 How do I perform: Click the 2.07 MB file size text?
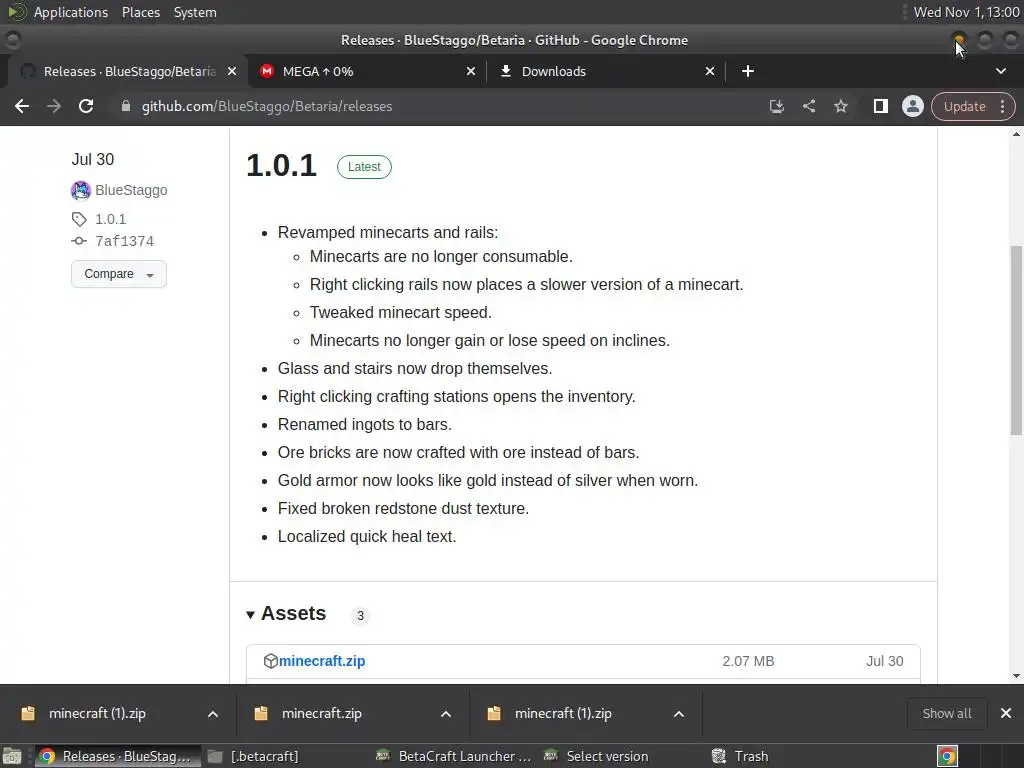pyautogui.click(x=748, y=661)
